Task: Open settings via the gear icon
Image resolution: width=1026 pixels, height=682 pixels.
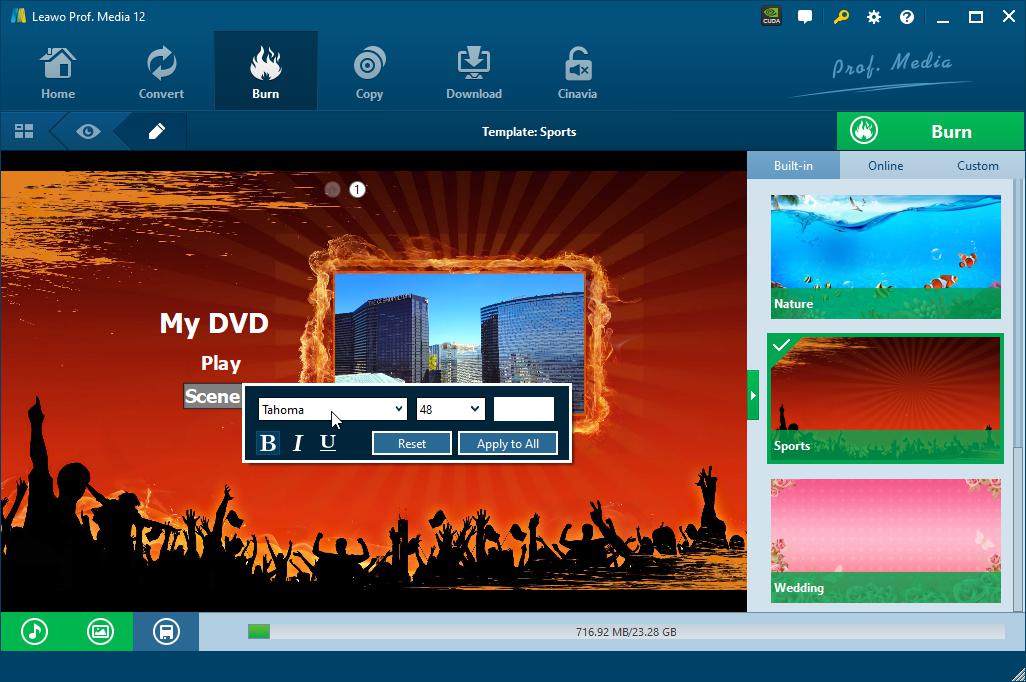Action: tap(874, 17)
